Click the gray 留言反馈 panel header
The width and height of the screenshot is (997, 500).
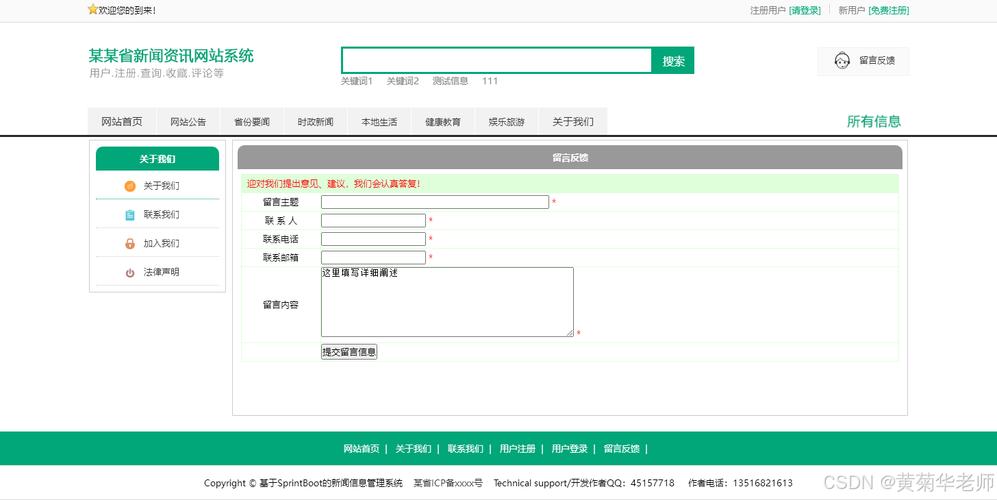pos(570,158)
